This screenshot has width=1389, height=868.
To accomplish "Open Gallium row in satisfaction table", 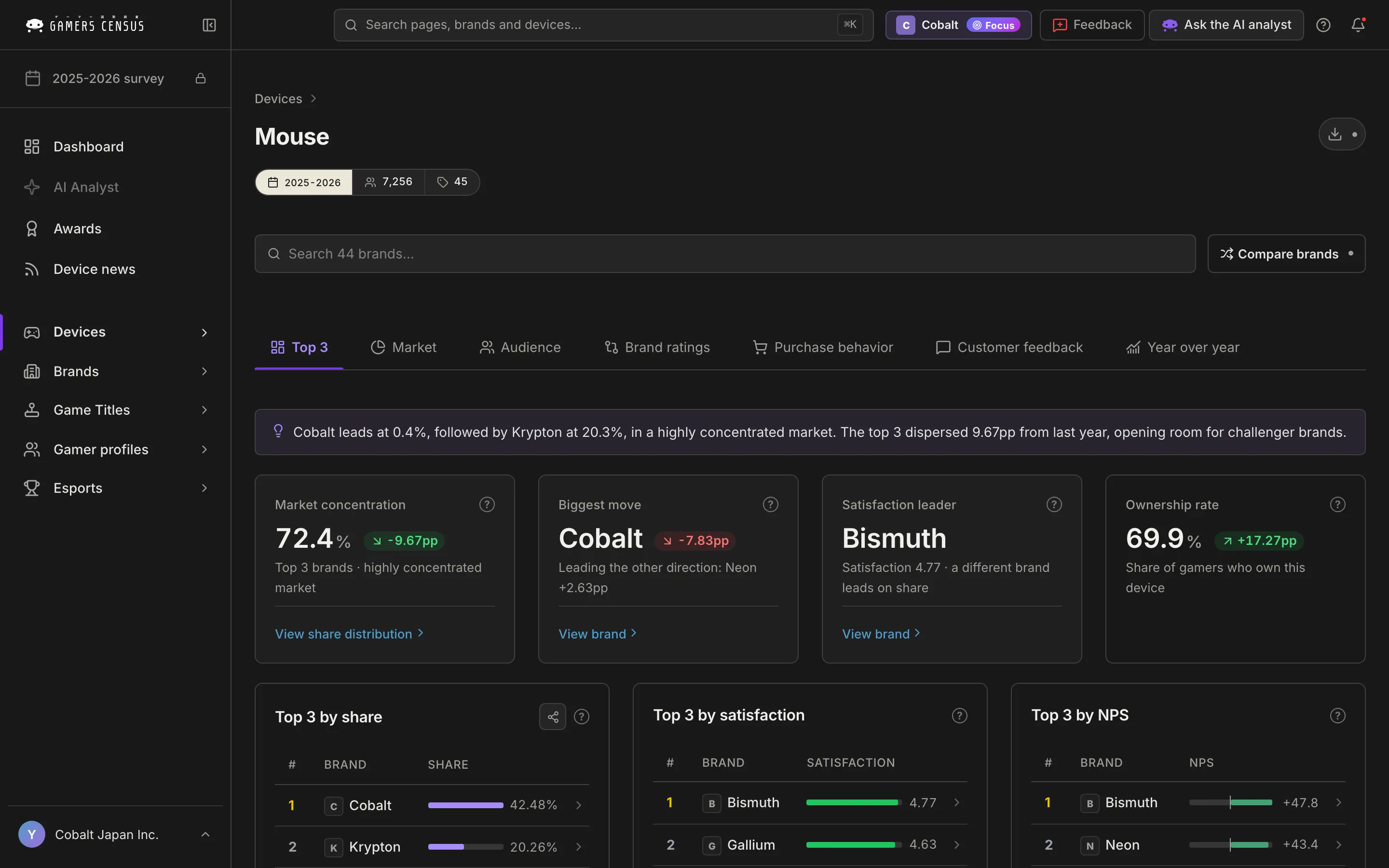I will [810, 845].
